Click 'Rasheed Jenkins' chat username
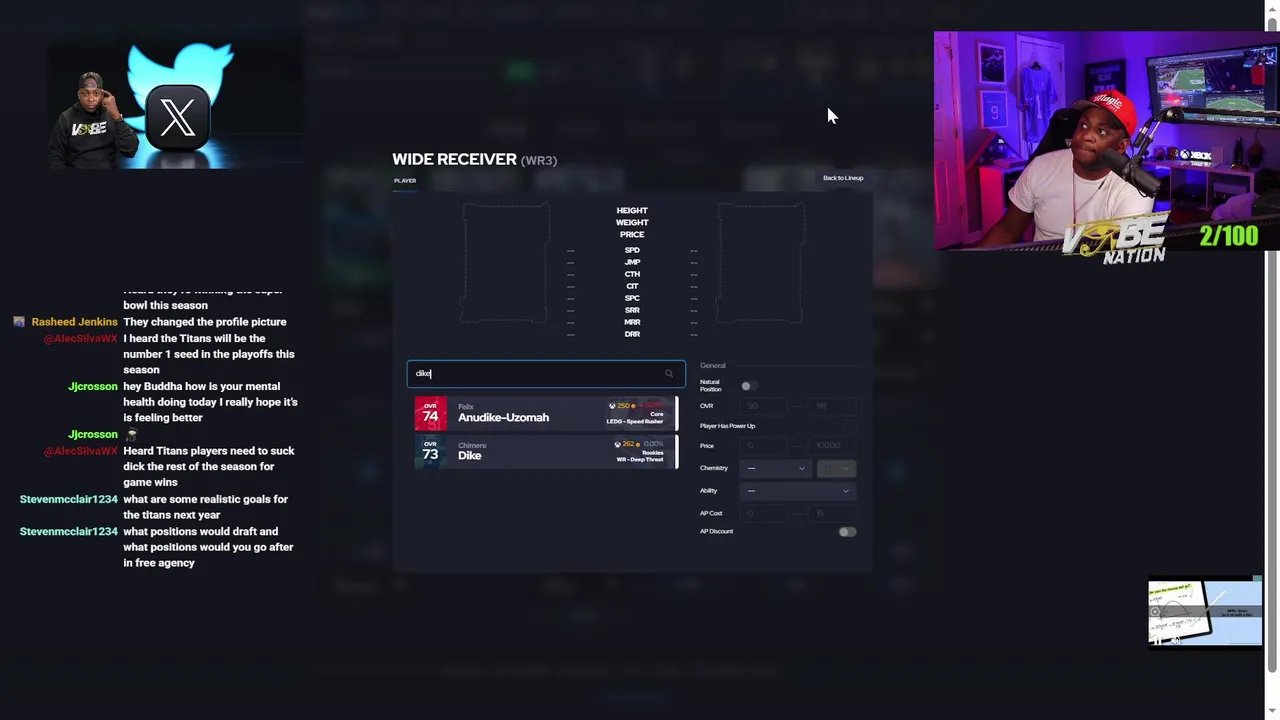Image resolution: width=1280 pixels, height=720 pixels. pos(74,322)
